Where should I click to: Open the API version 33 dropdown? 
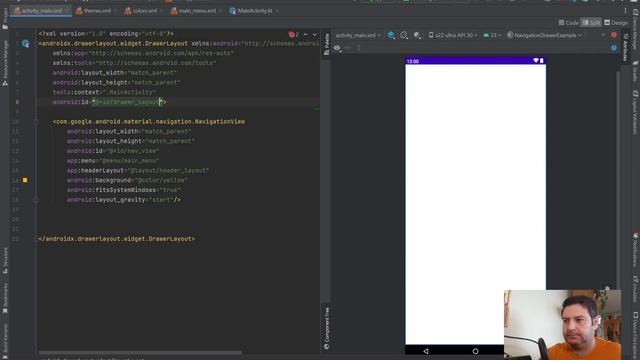tap(492, 36)
